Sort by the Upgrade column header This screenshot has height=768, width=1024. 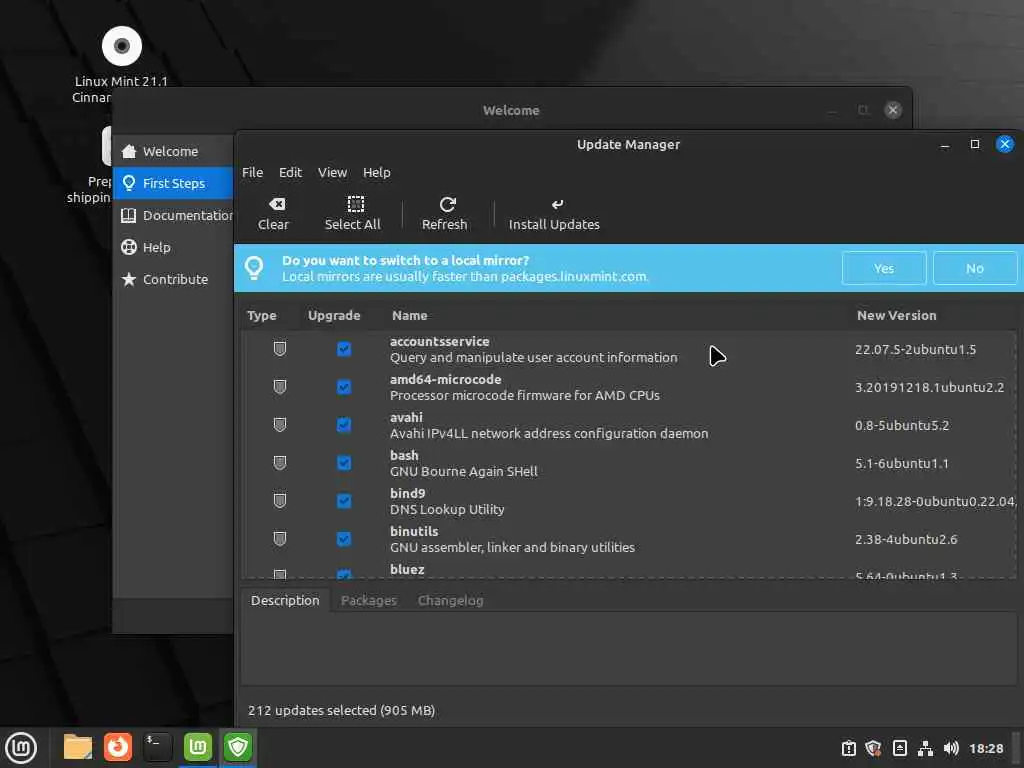pyautogui.click(x=334, y=315)
